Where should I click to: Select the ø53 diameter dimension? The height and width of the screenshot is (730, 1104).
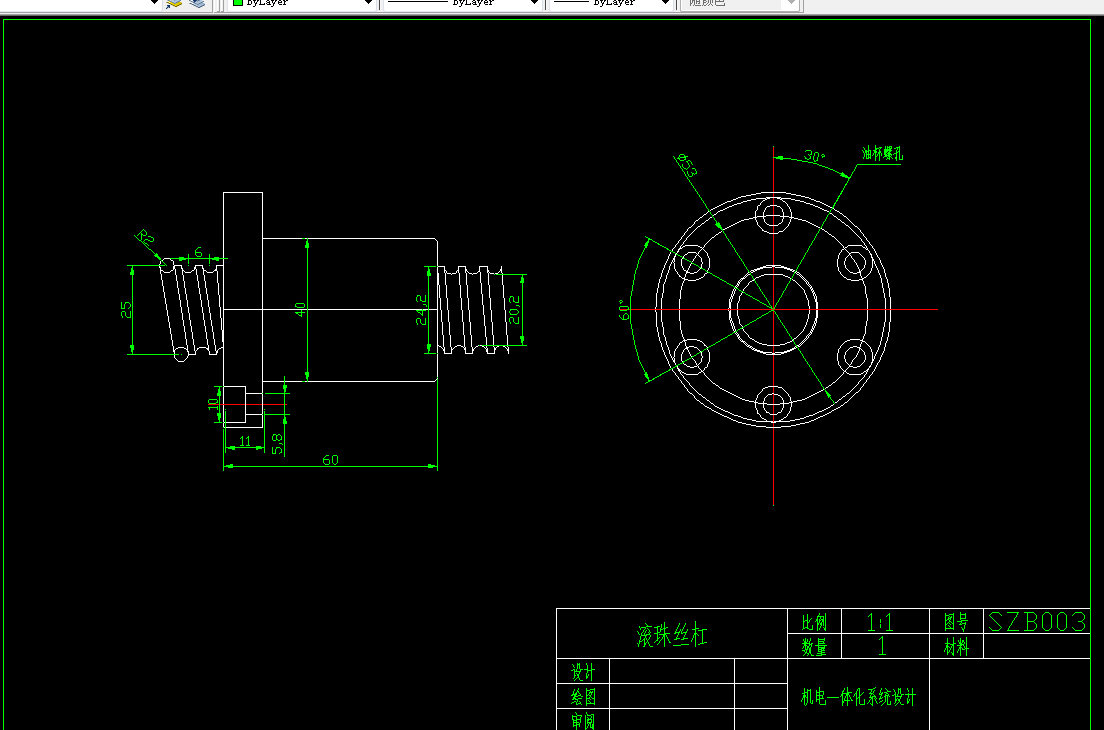coord(686,165)
